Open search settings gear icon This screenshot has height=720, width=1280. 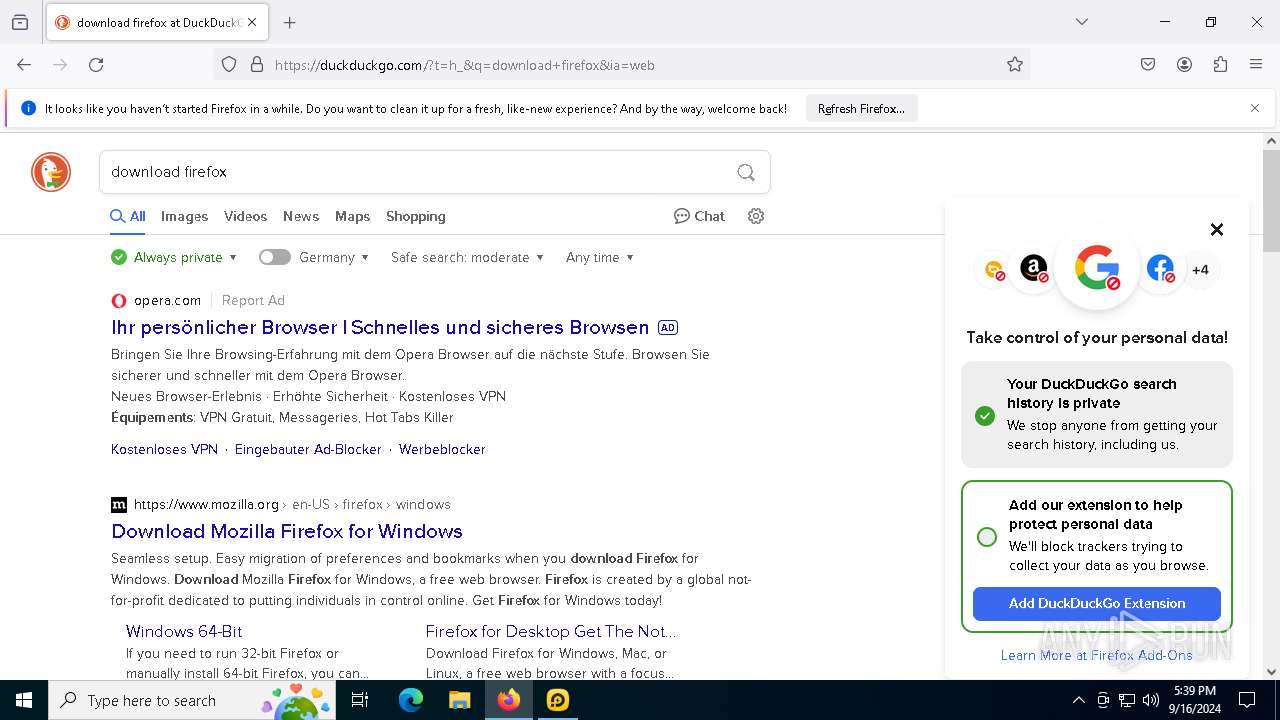756,216
